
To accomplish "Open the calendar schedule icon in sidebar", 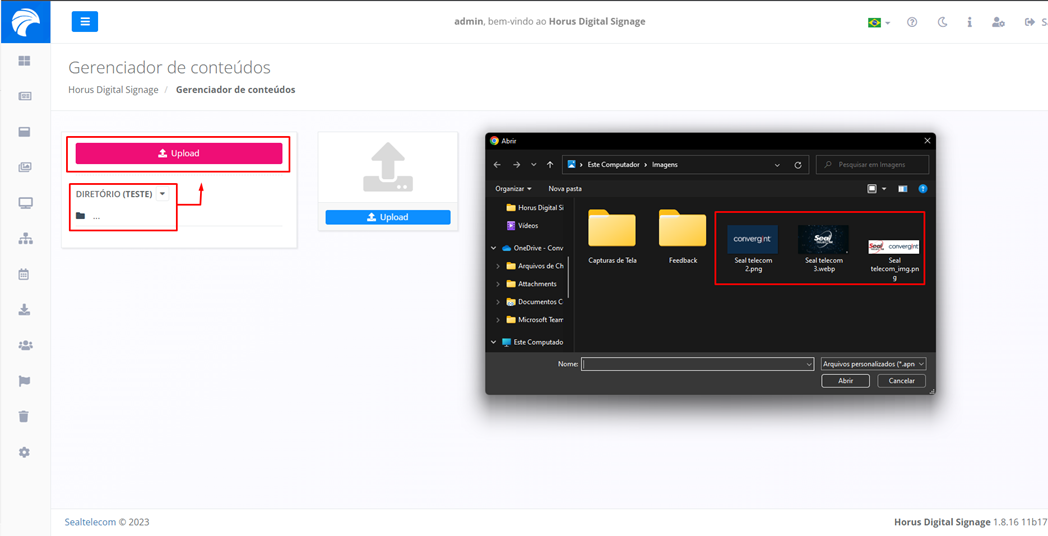I will (x=25, y=274).
